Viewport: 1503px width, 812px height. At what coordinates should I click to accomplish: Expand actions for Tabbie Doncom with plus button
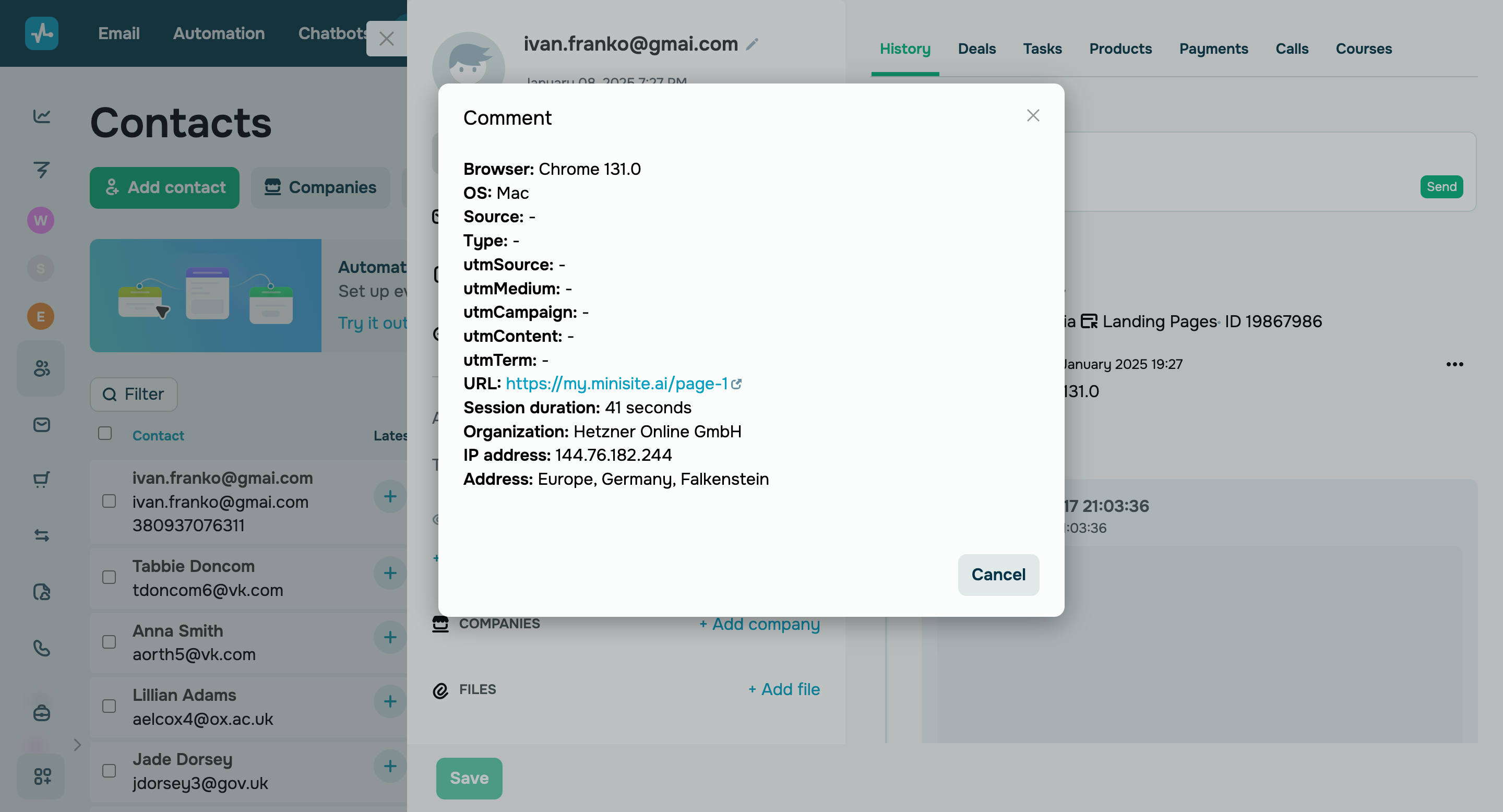point(390,572)
